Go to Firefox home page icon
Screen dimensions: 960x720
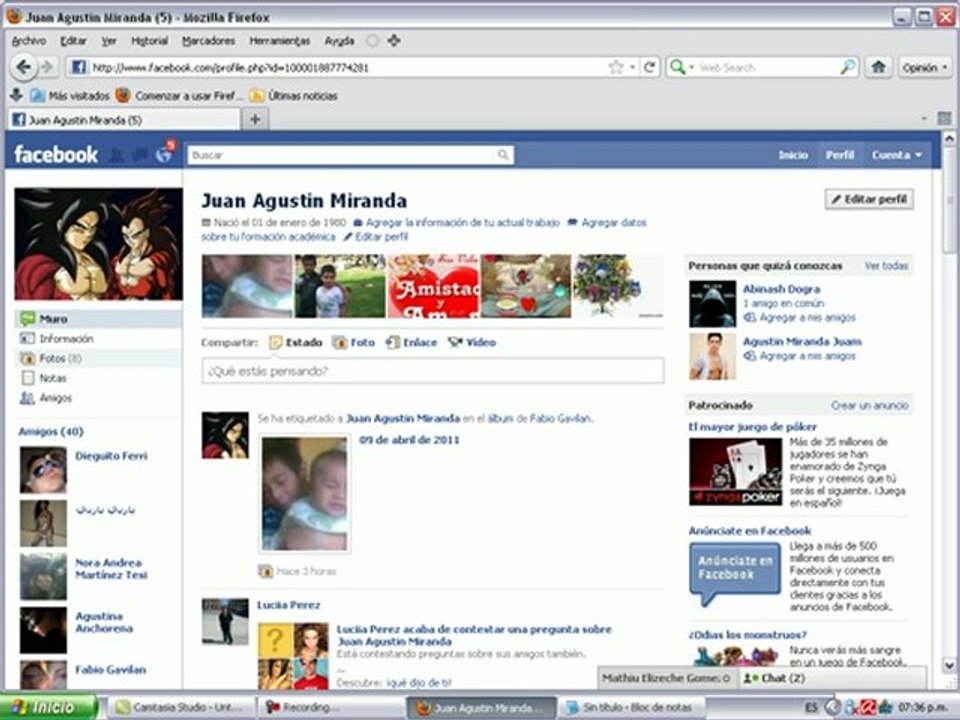coord(878,67)
